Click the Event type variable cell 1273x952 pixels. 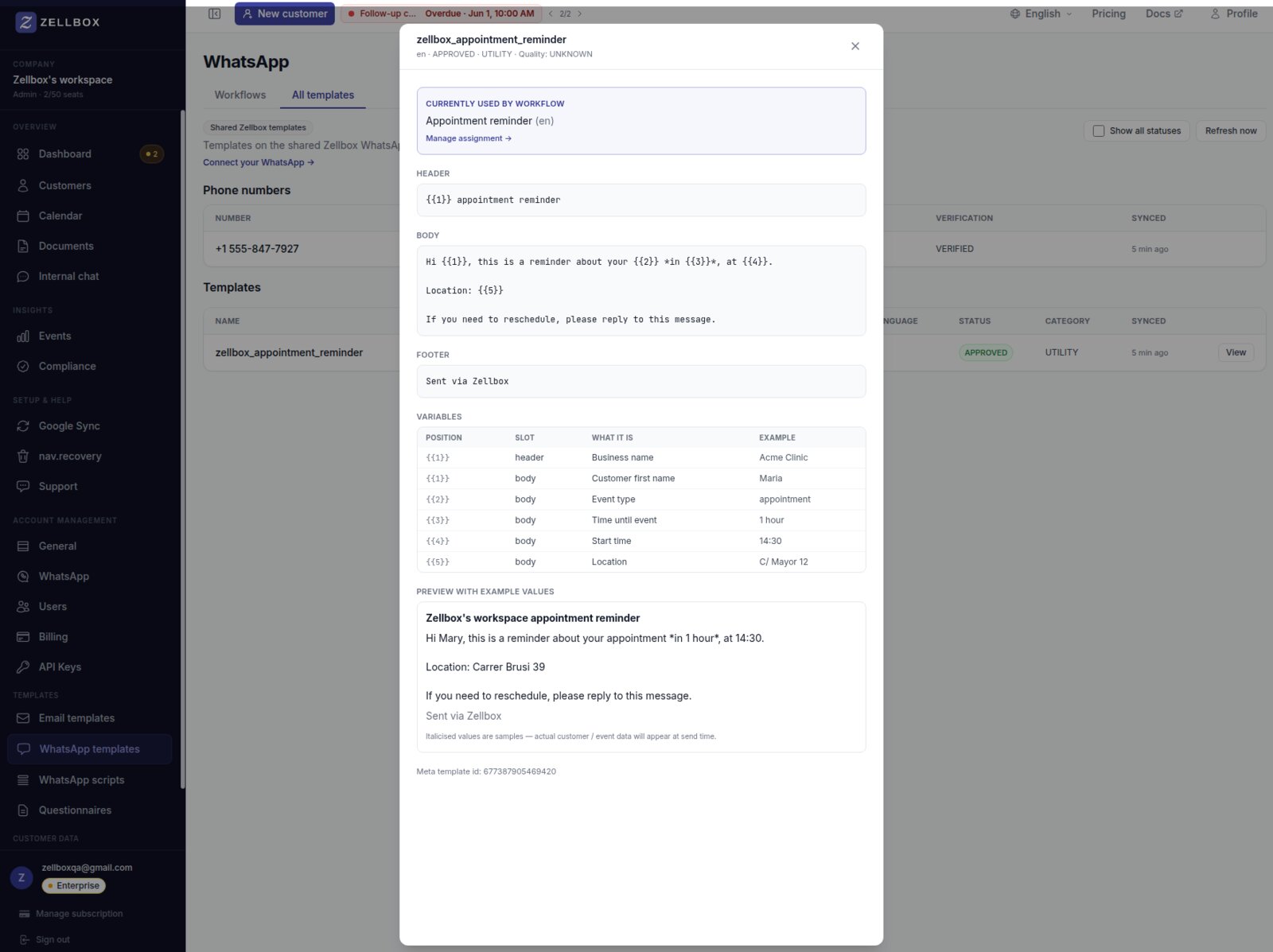pos(613,499)
